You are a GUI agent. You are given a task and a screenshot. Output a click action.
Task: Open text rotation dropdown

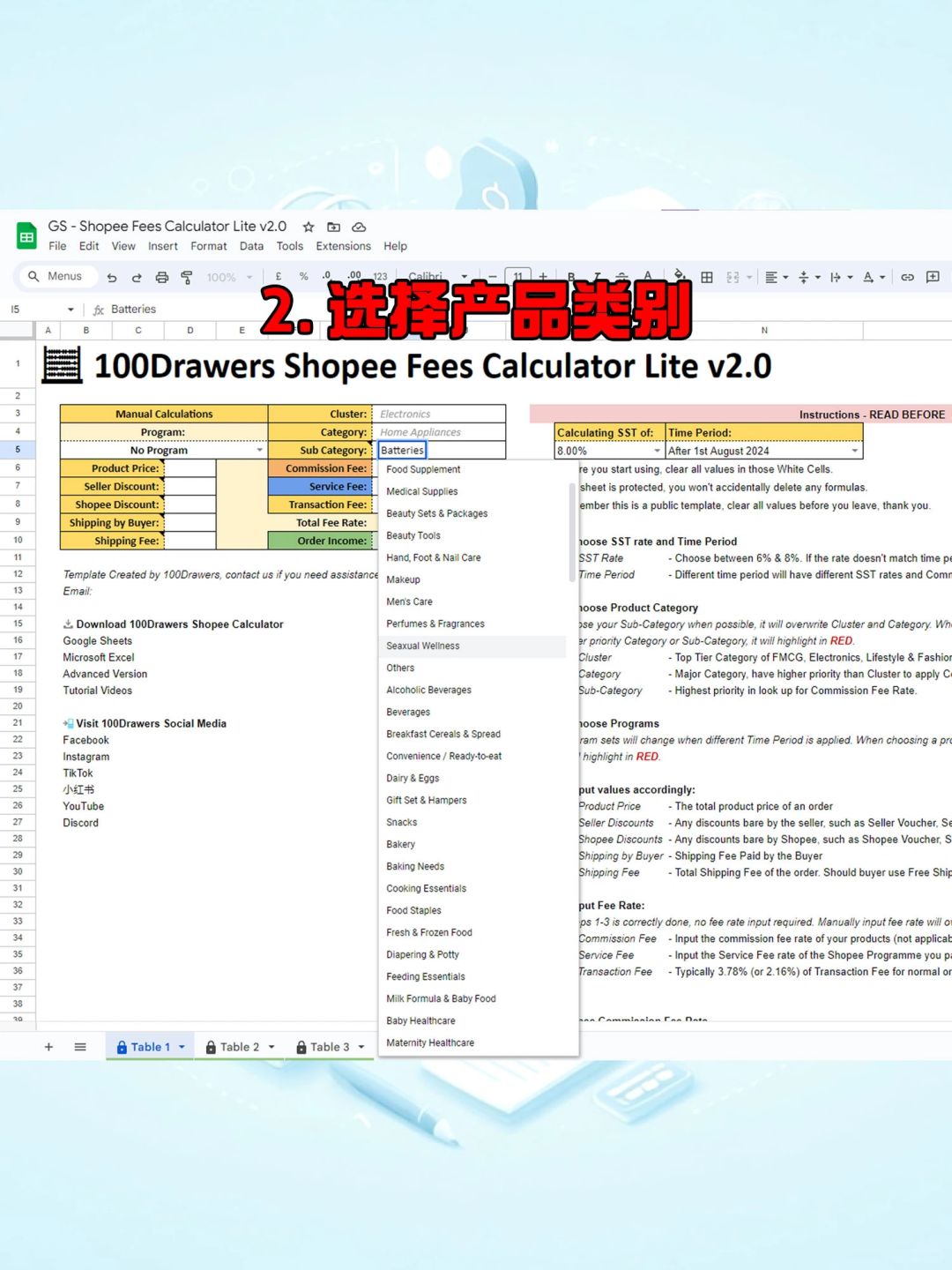874,277
